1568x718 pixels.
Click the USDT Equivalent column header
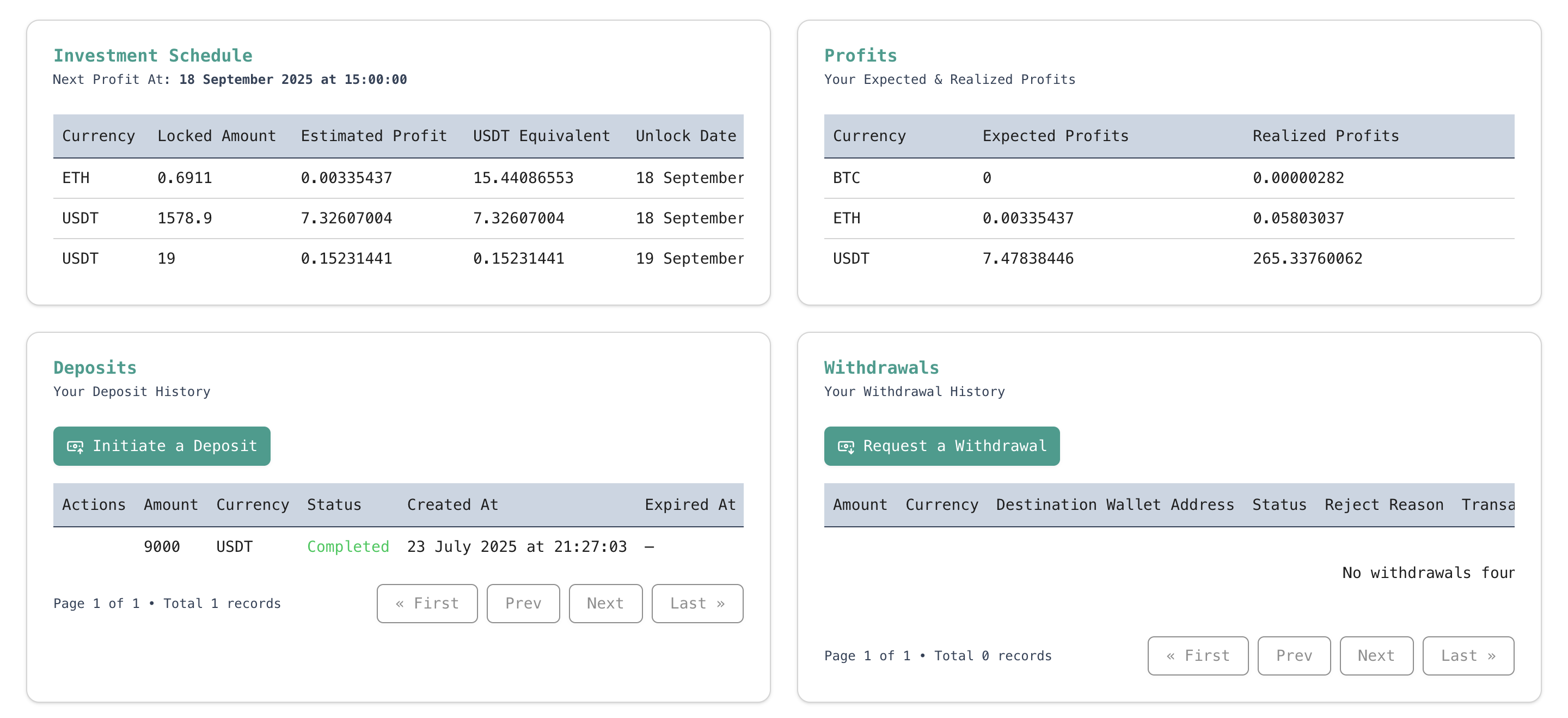(542, 136)
